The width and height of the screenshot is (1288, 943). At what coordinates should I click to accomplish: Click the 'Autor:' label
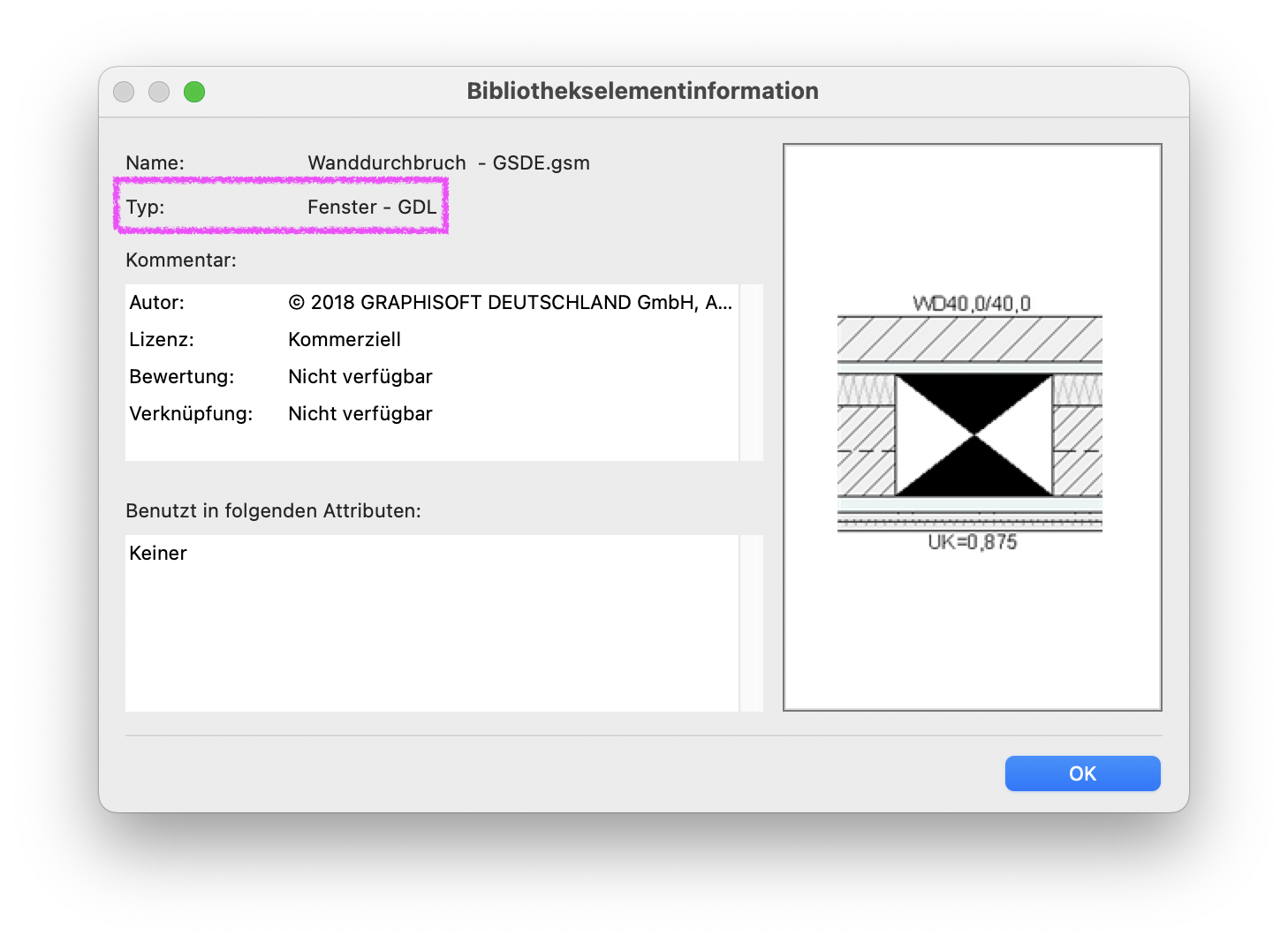point(157,303)
